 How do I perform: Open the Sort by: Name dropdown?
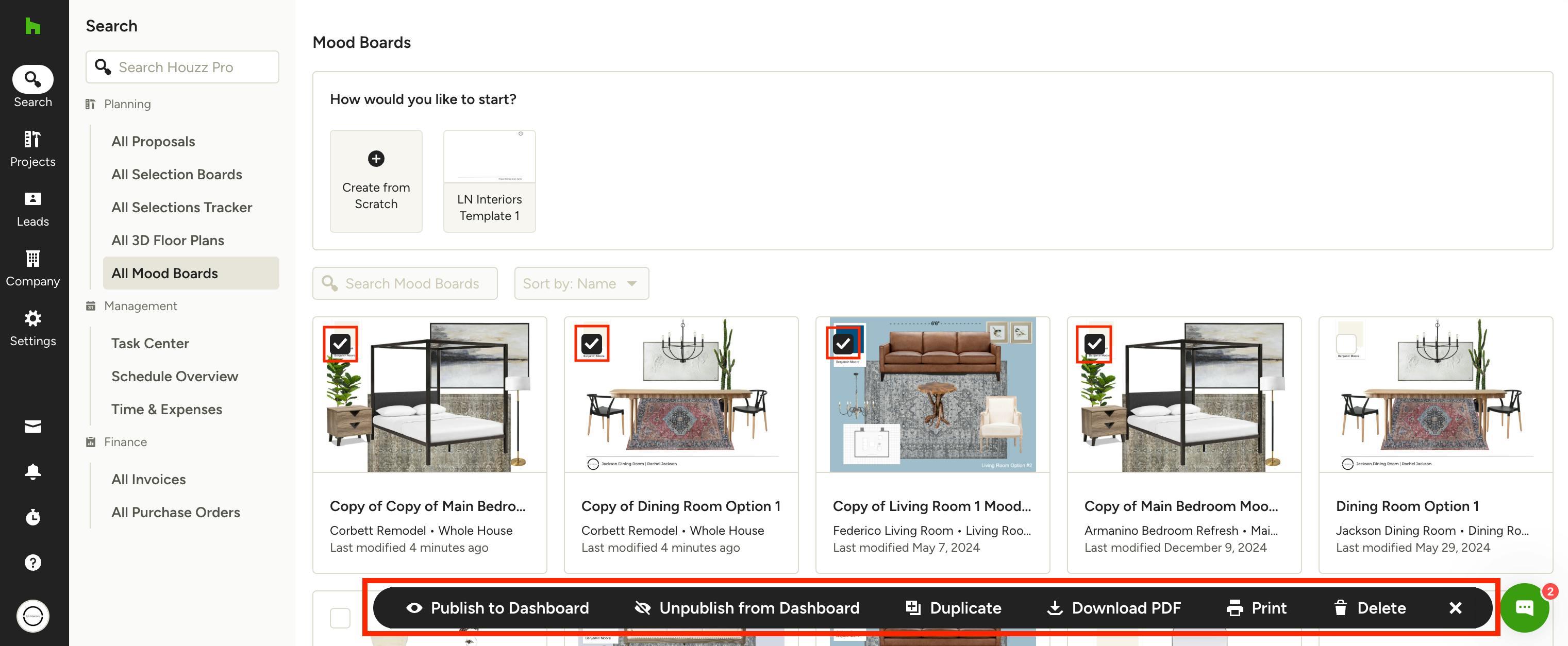point(581,283)
